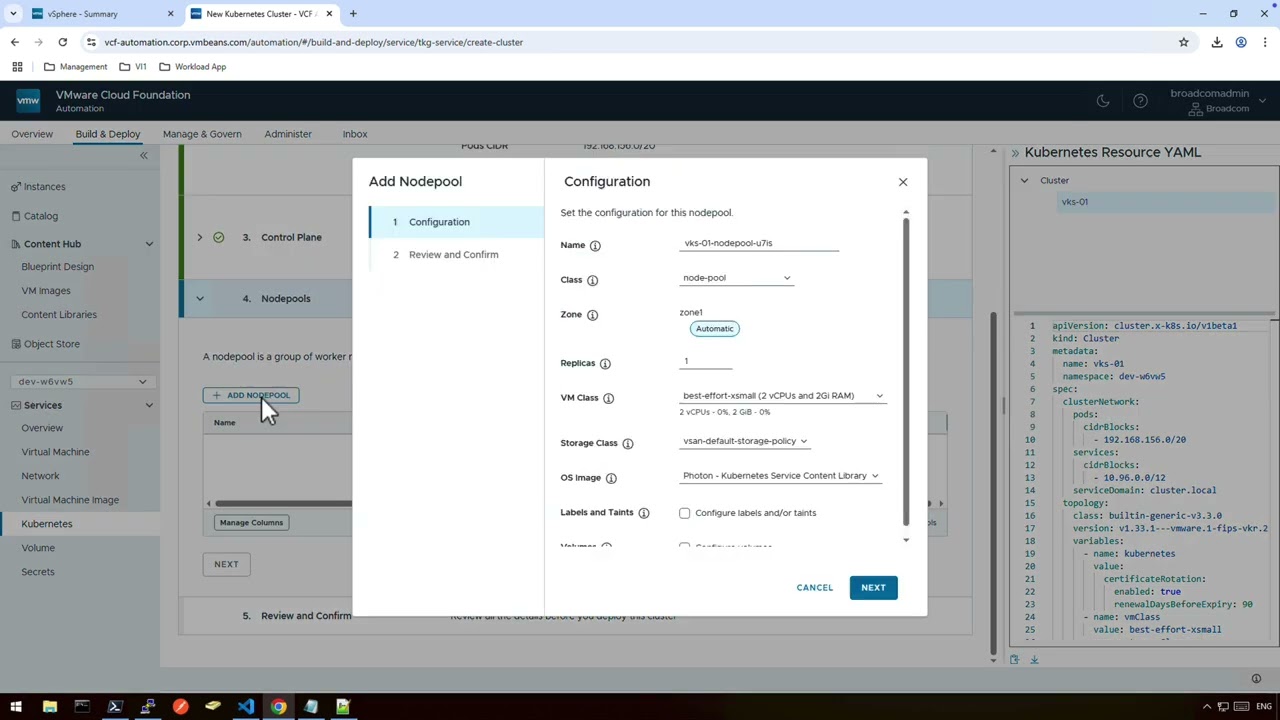1280x720 pixels.
Task: Open the node-pool Class dropdown
Action: pos(736,278)
